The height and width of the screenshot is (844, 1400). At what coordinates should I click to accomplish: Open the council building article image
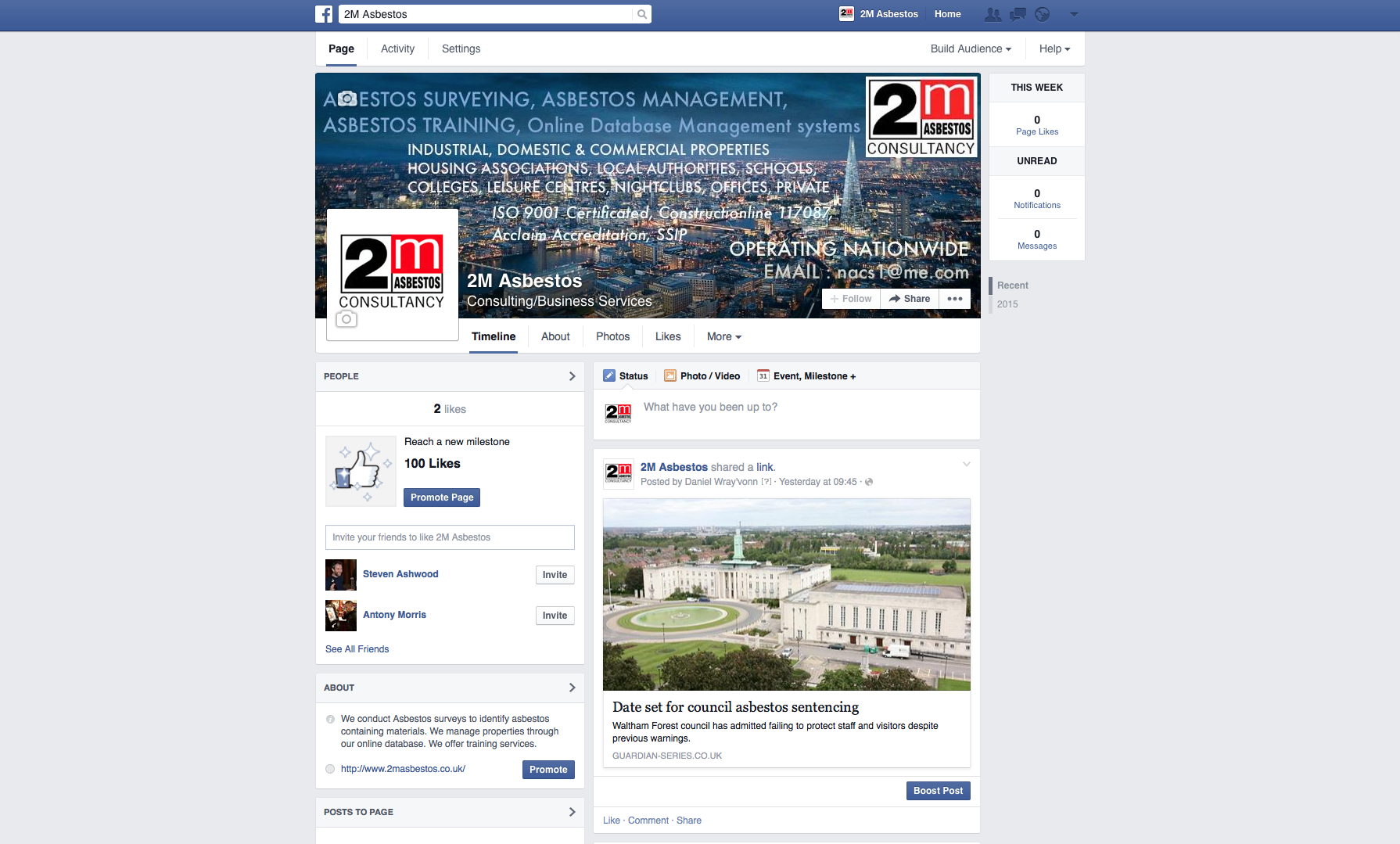pyautogui.click(x=786, y=594)
